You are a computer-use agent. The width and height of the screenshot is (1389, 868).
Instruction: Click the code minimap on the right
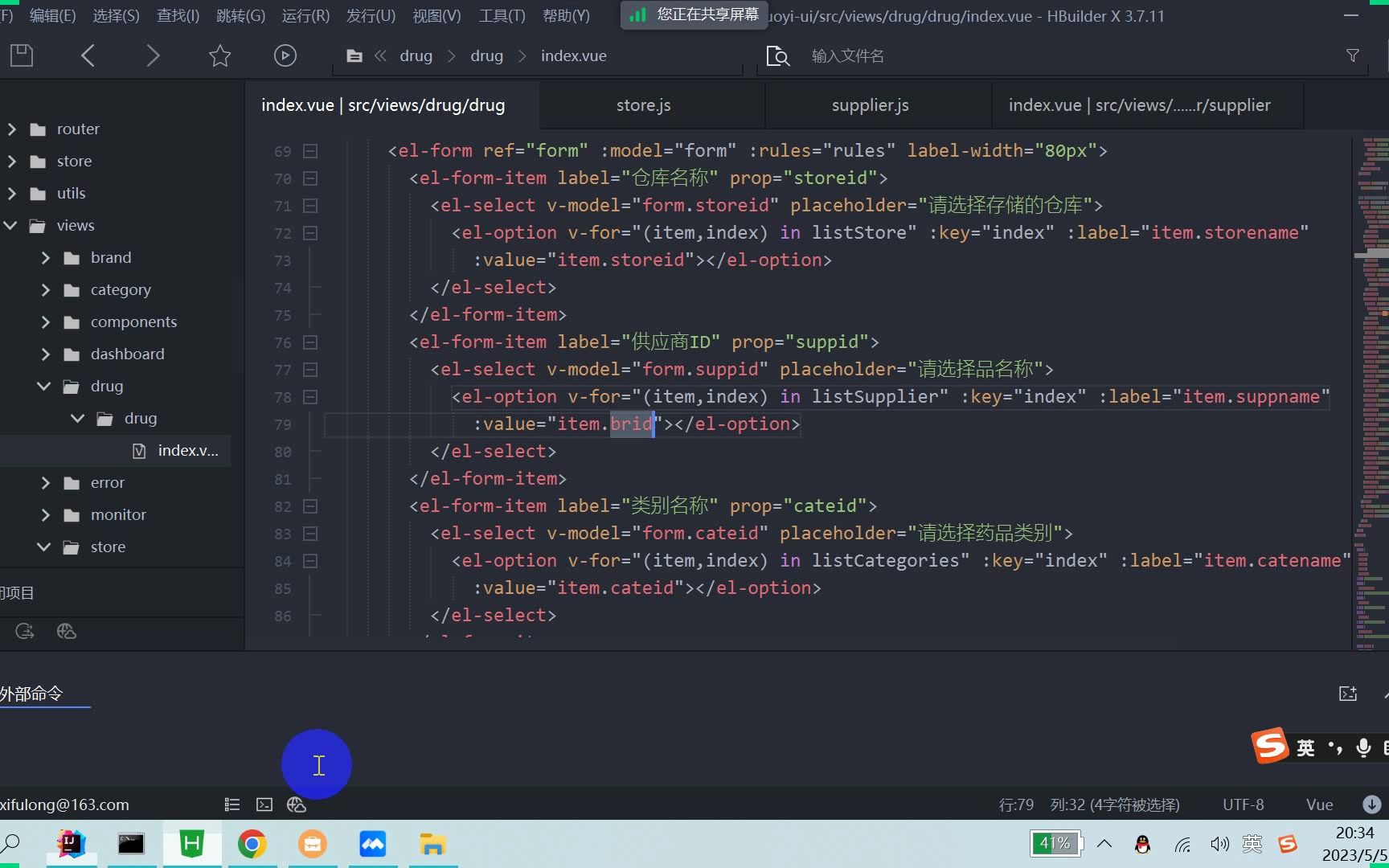click(1371, 392)
